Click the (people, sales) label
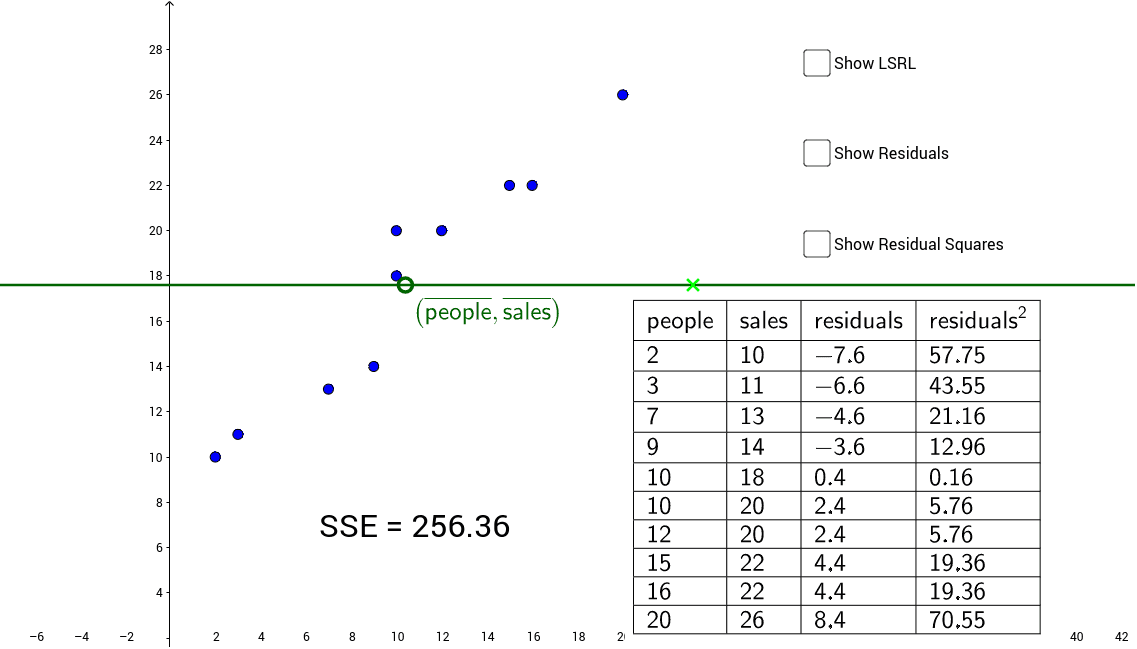This screenshot has height=649, width=1137. tap(488, 312)
